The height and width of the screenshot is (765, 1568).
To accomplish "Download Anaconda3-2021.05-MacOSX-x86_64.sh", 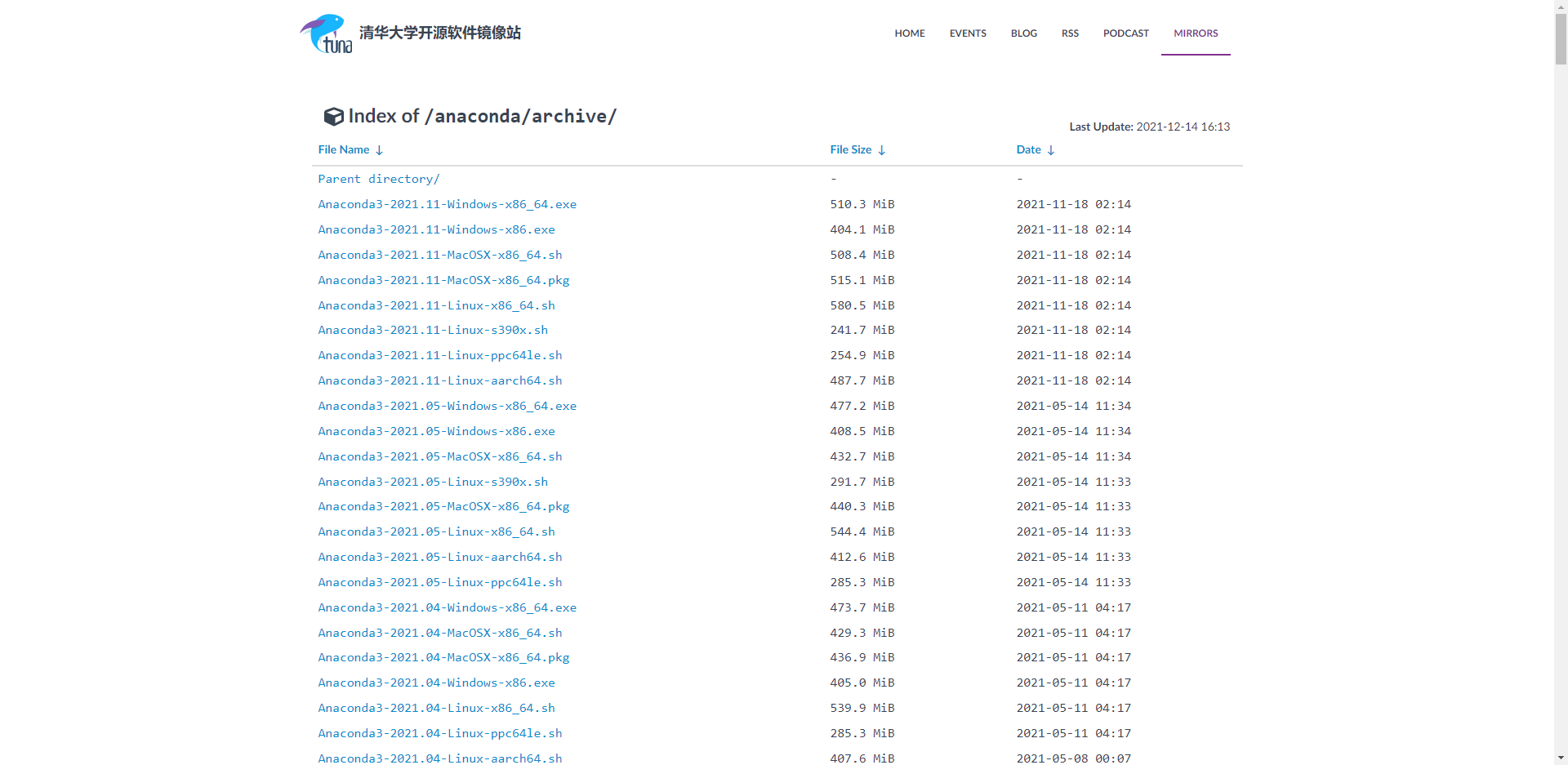I will (440, 456).
